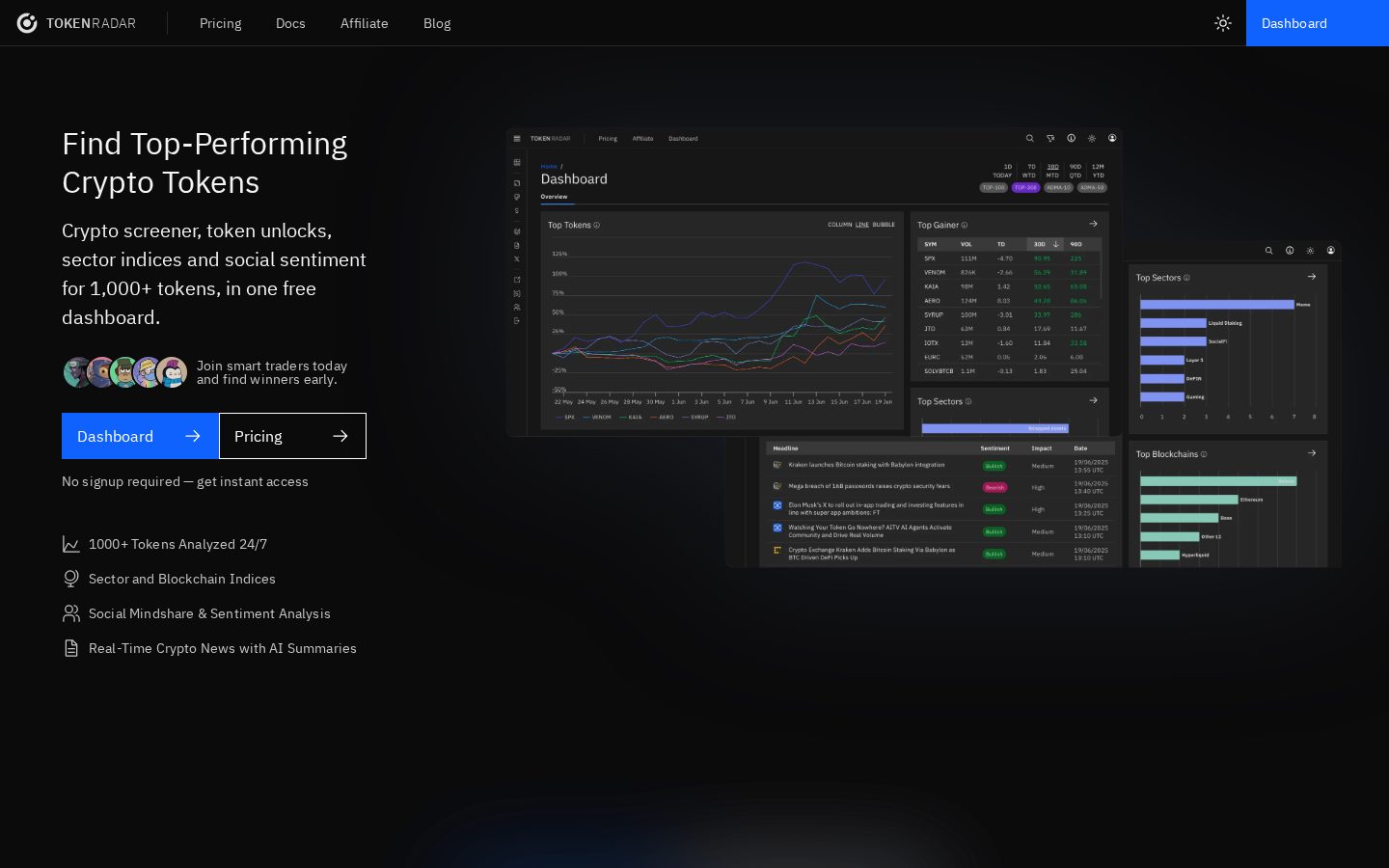Click the TokenRadar logo icon
The width and height of the screenshot is (1389, 868).
coord(27,23)
